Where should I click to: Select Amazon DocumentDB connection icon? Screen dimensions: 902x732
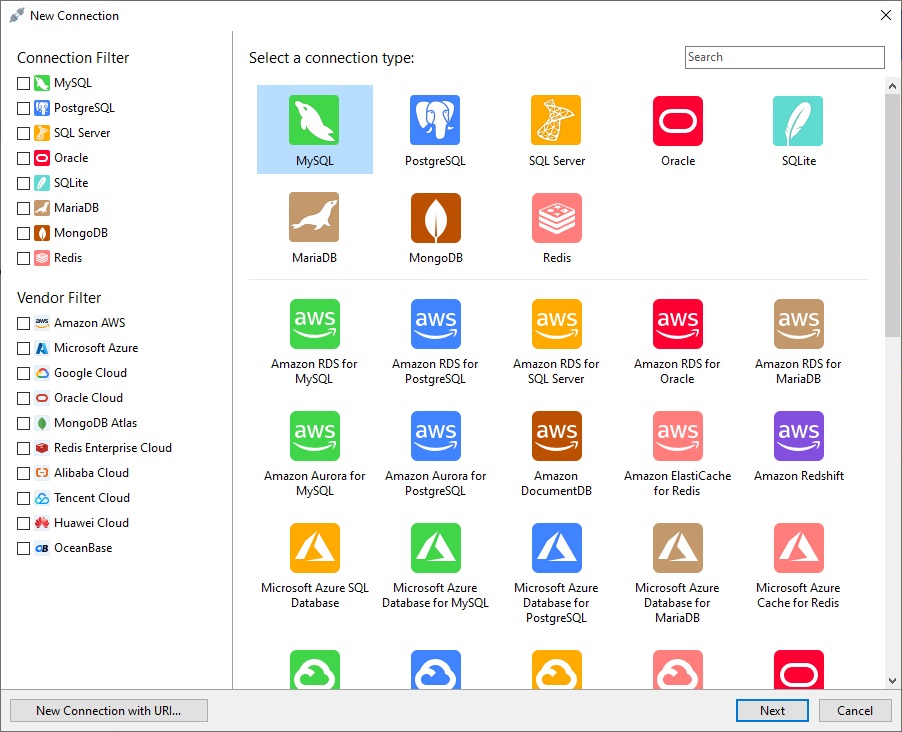click(x=556, y=436)
